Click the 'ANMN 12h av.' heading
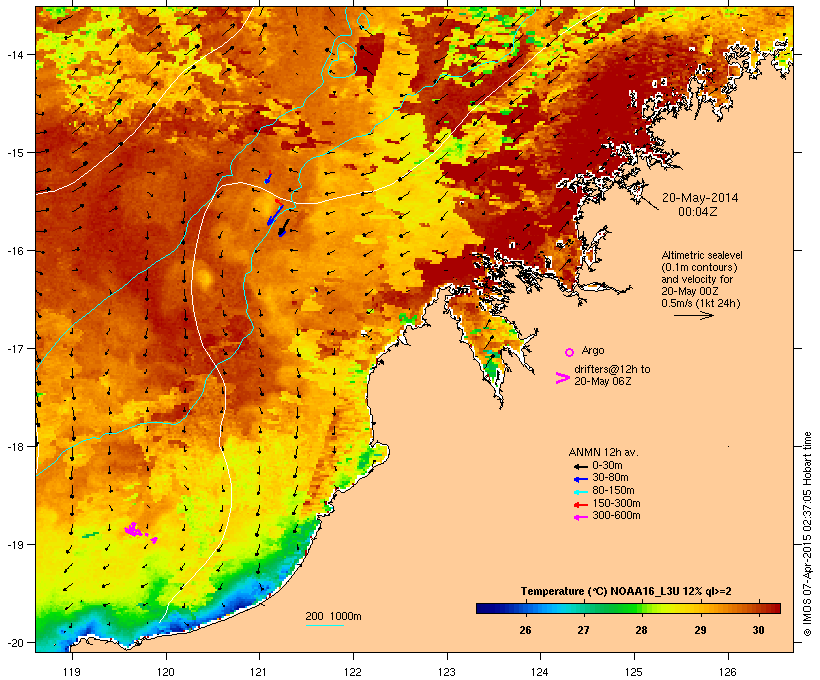Screen dimensions: 820x680 [603, 452]
